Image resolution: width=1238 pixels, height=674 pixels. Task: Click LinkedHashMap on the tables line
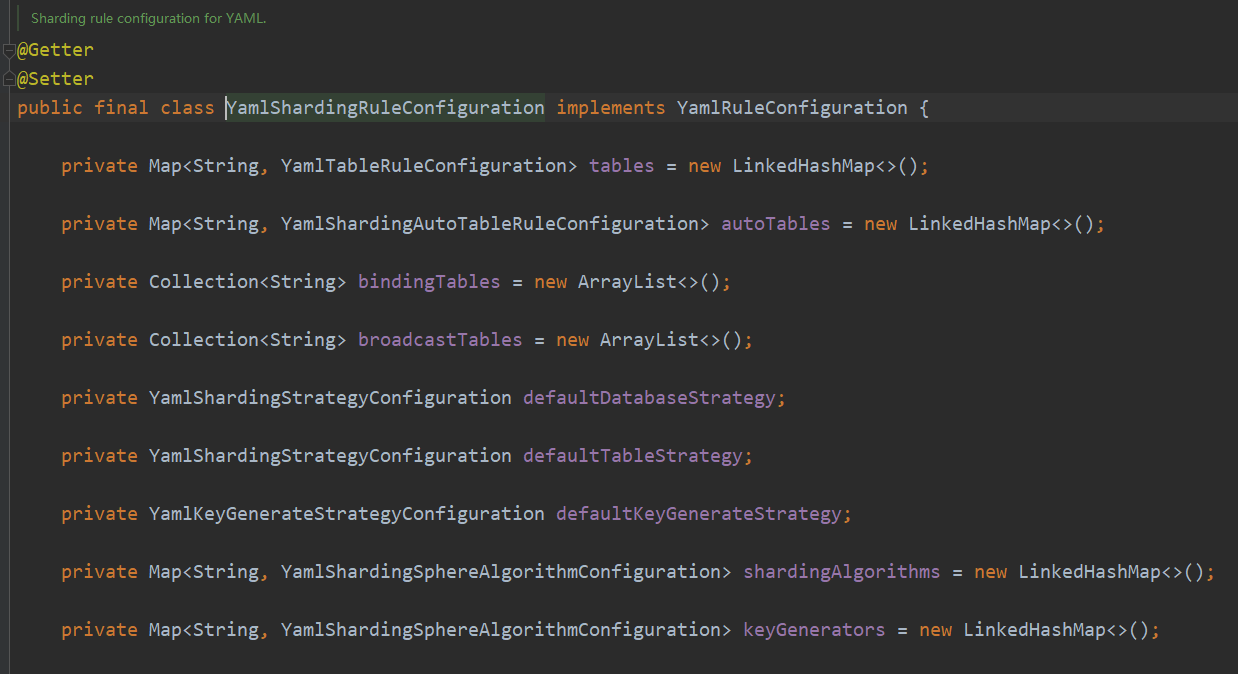[804, 166]
